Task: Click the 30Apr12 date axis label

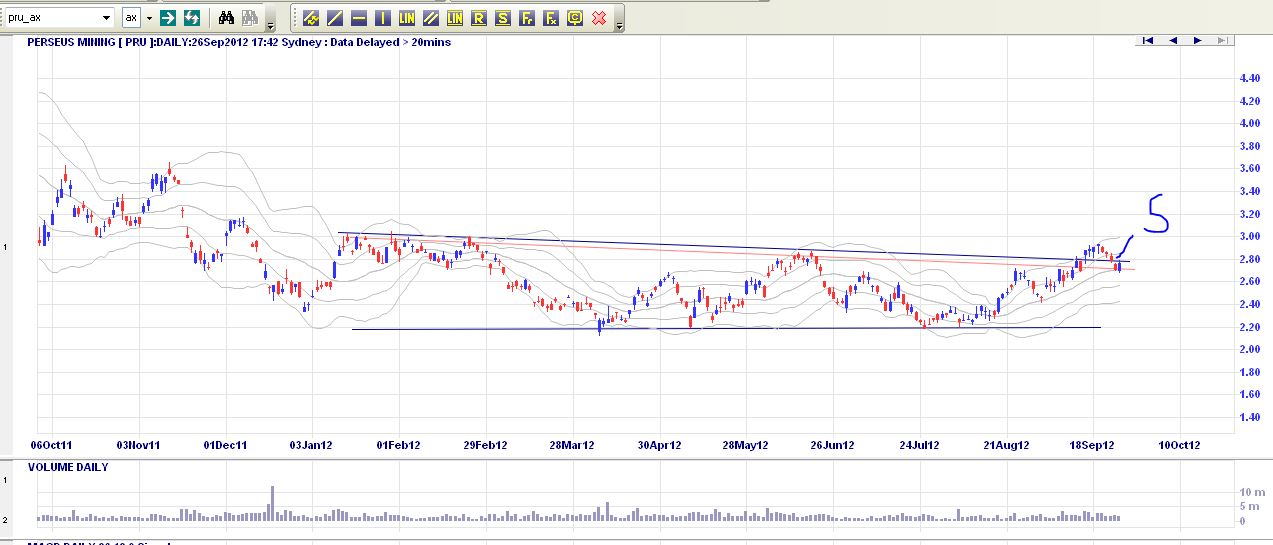Action: 661,444
